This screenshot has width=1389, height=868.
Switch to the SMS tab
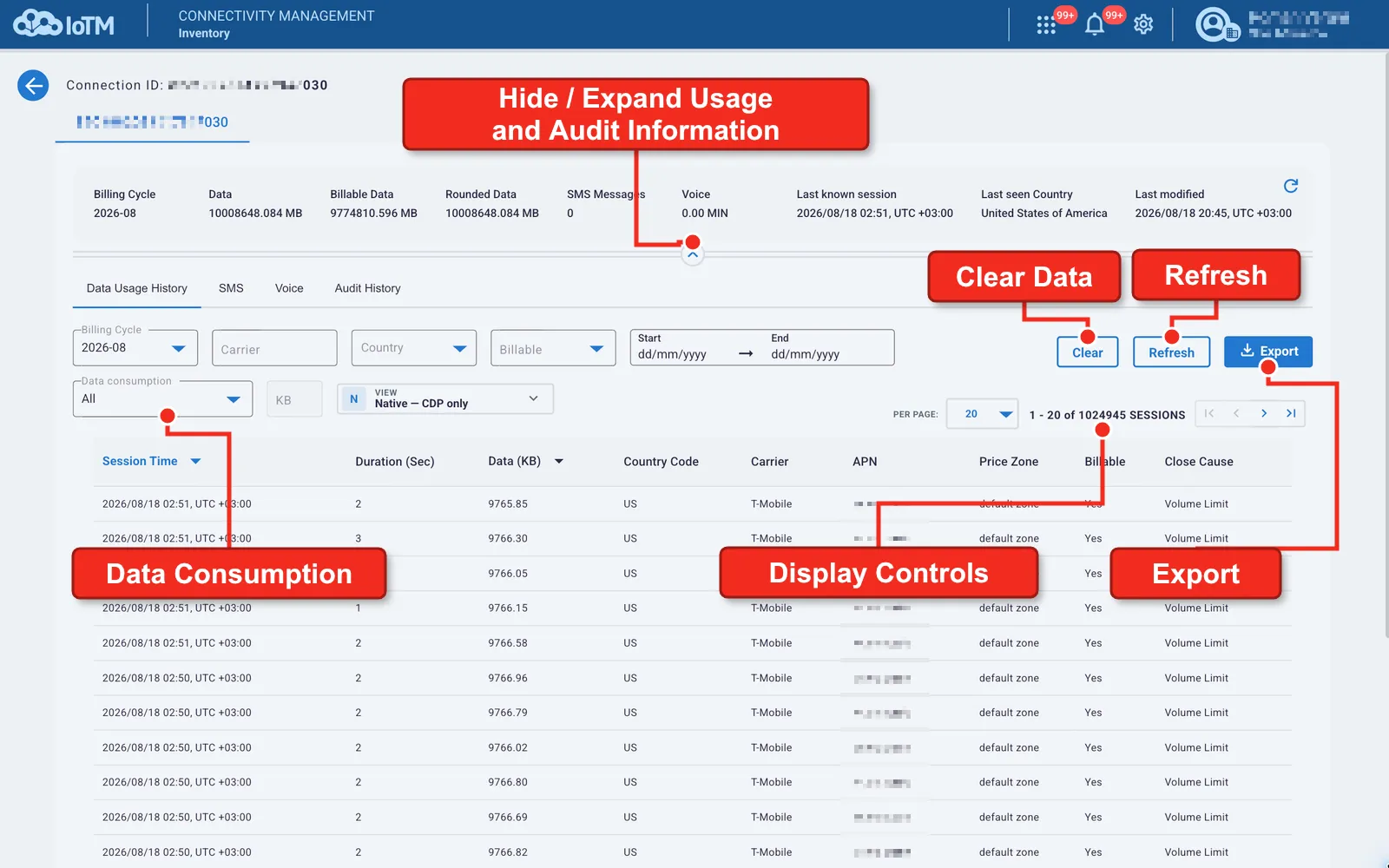click(231, 288)
